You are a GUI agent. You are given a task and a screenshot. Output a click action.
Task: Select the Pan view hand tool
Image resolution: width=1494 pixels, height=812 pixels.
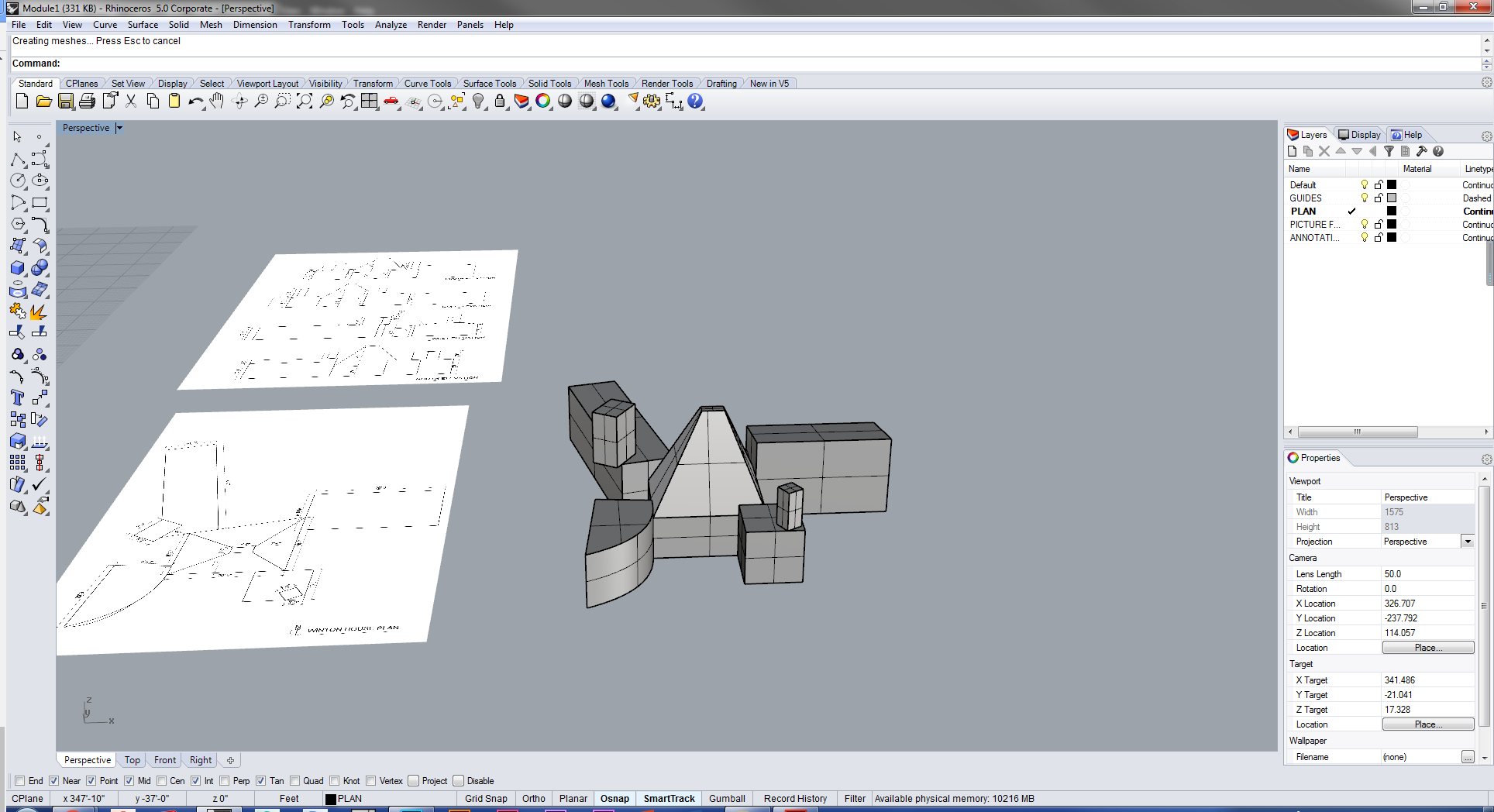[x=216, y=101]
